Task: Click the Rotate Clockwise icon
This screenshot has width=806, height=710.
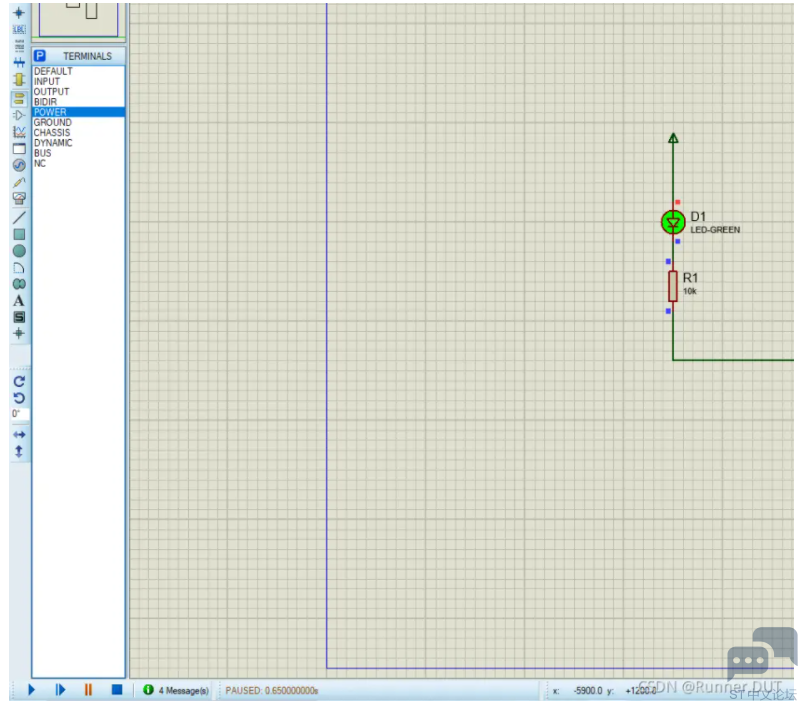Action: click(19, 381)
